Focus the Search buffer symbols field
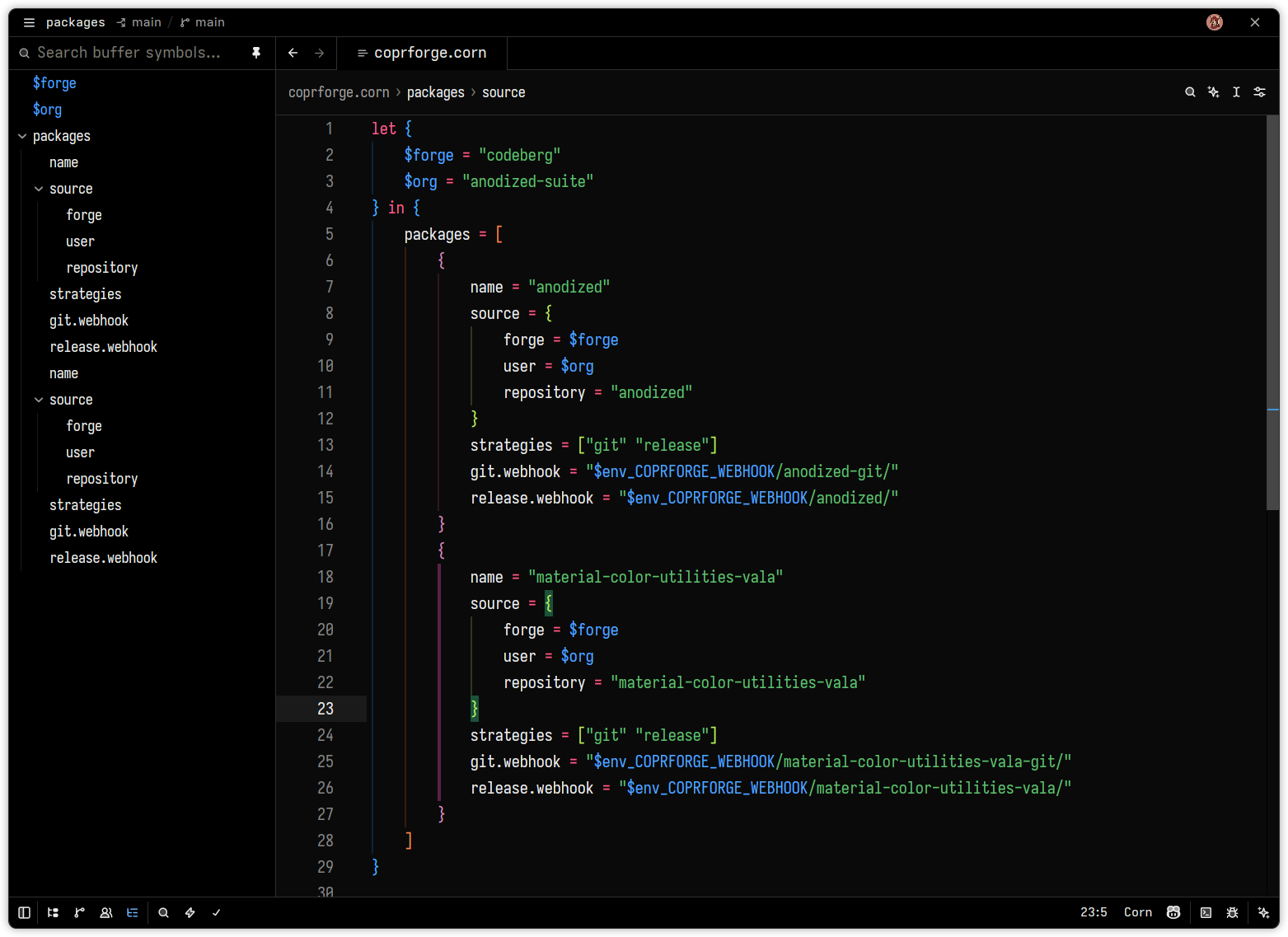Viewport: 1288px width, 937px height. [129, 53]
